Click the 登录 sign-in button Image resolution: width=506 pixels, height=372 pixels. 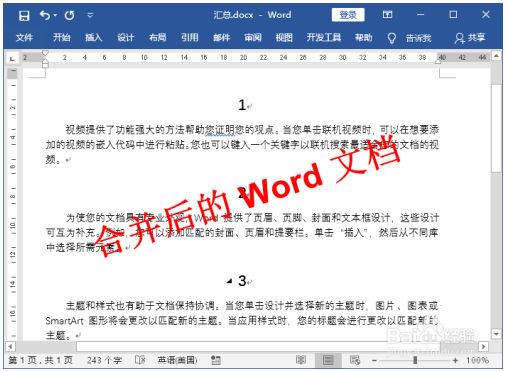point(348,15)
